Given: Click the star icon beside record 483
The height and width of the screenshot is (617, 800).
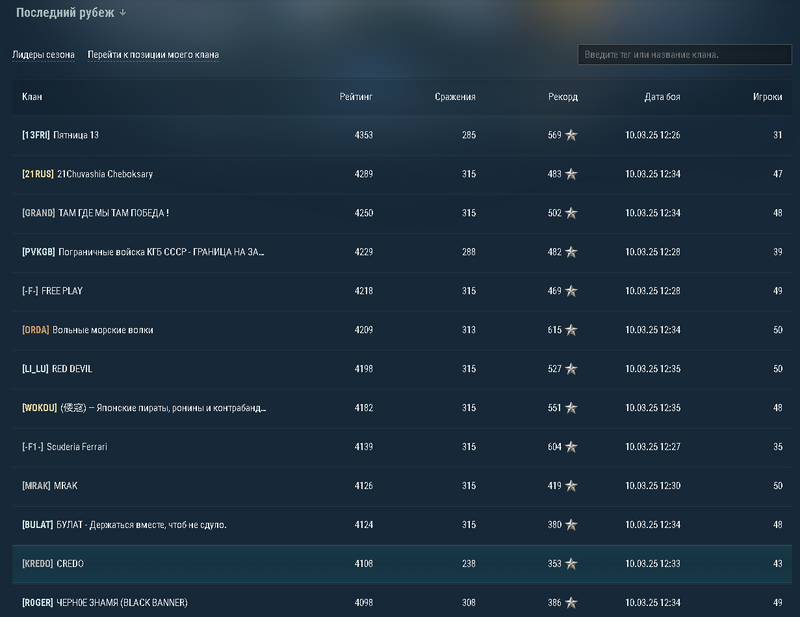Looking at the screenshot, I should [571, 174].
